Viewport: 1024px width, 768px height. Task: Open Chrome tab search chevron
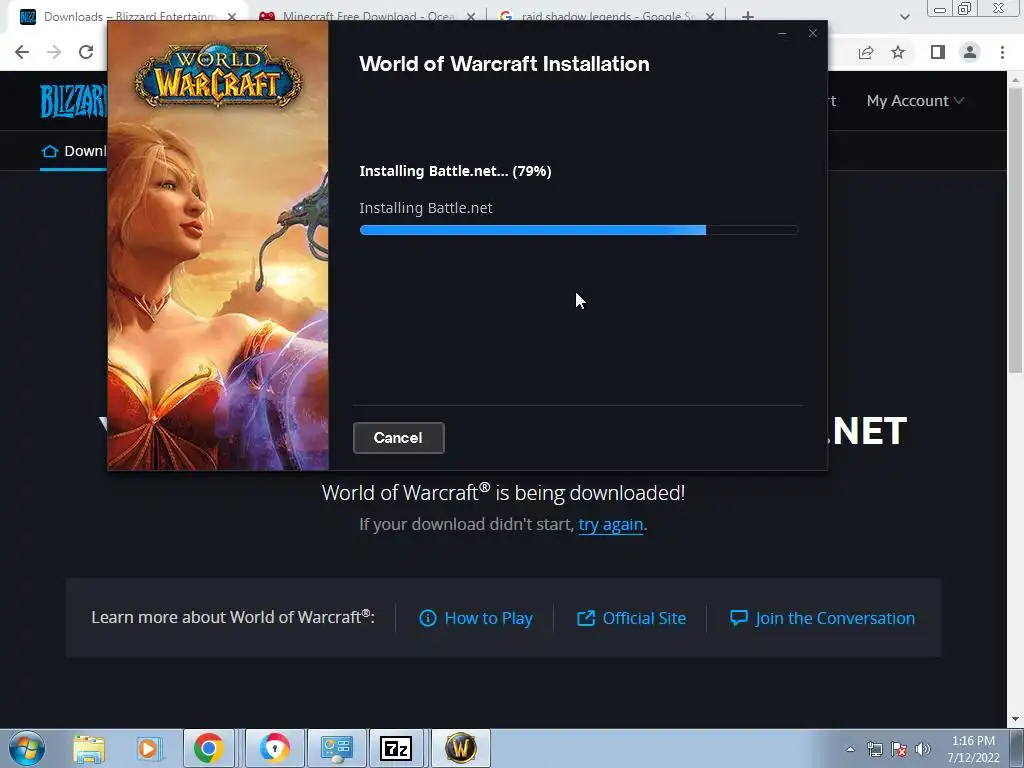904,17
